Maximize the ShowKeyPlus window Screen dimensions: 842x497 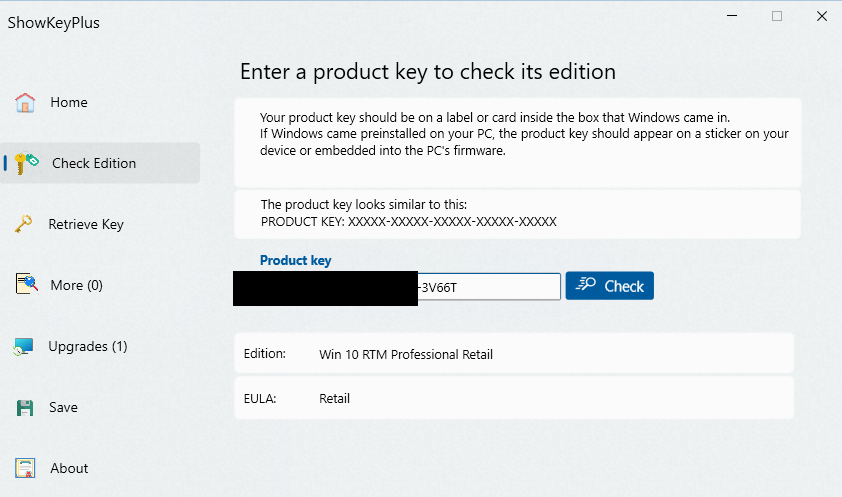click(776, 16)
